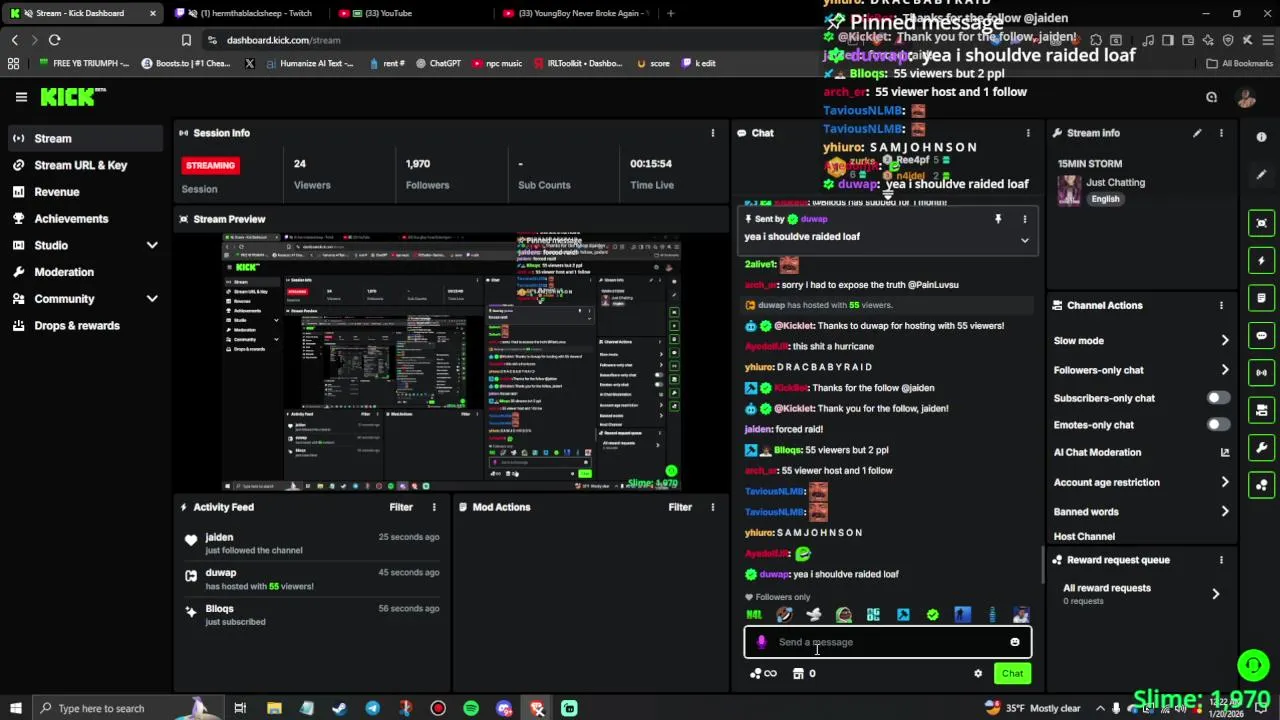Reload the page with browser refresh

pyautogui.click(x=54, y=40)
